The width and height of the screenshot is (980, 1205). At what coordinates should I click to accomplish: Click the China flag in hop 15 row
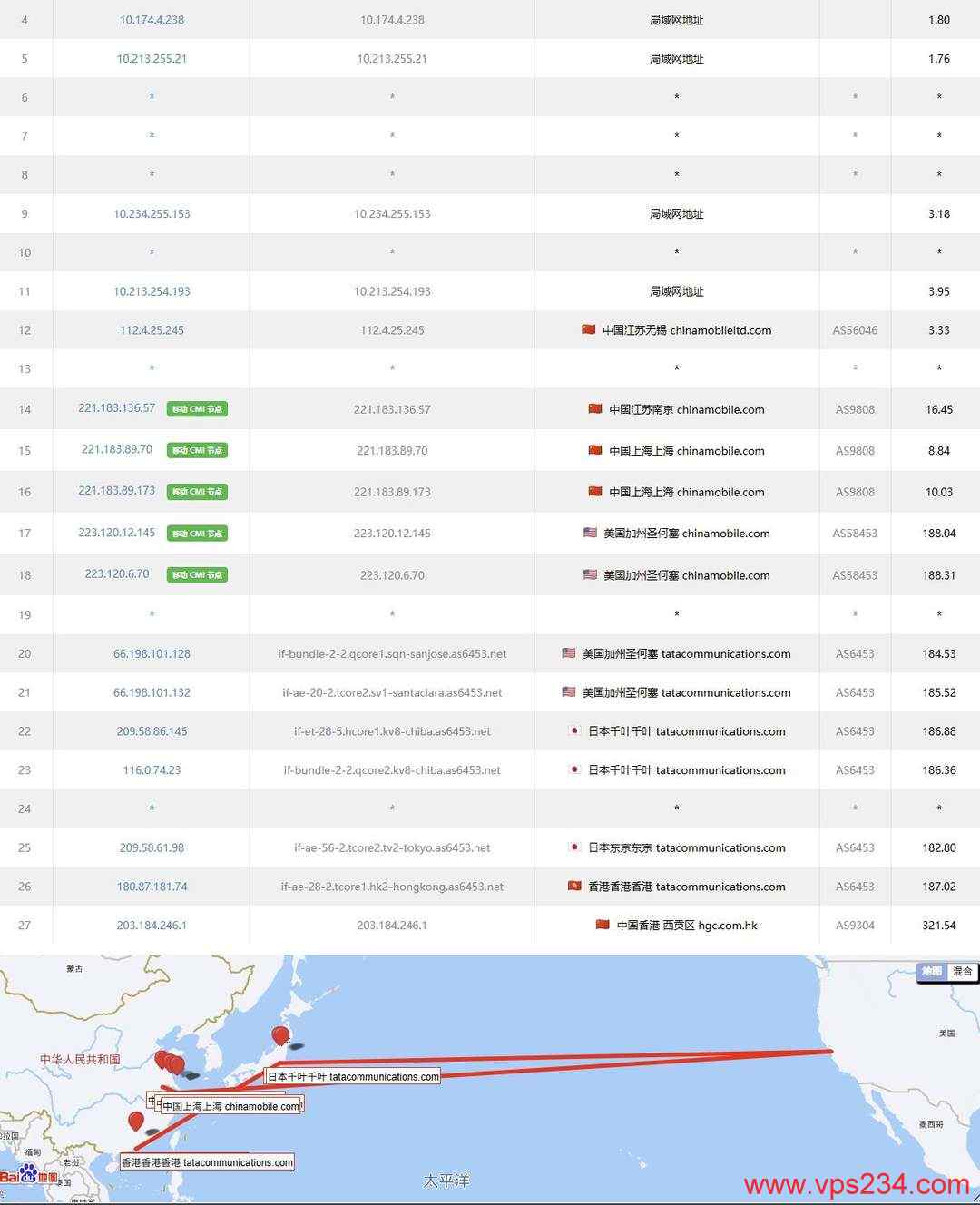595,449
